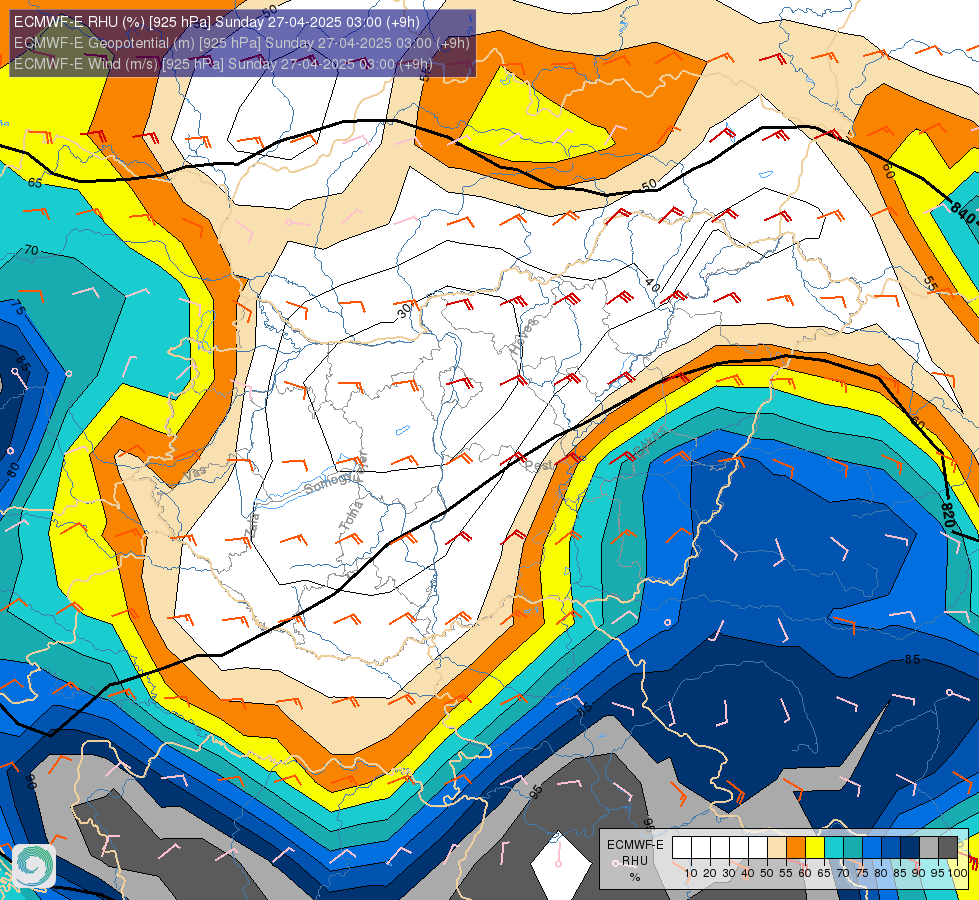Click the '80' humidity contour label on the map

click(x=13, y=470)
